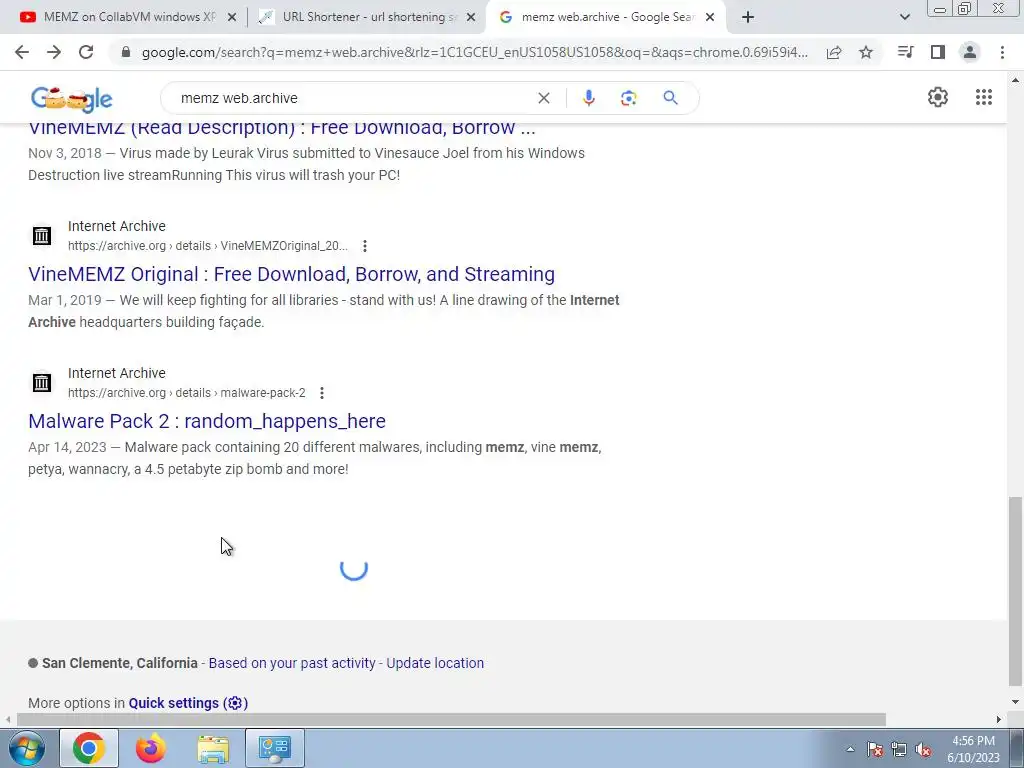This screenshot has width=1024, height=768.
Task: Show hidden system tray icons
Action: (850, 749)
